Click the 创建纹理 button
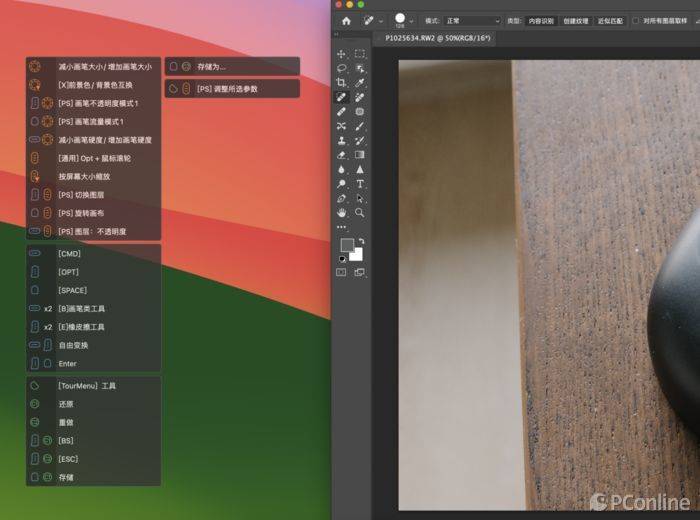The width and height of the screenshot is (700, 520). coord(576,20)
